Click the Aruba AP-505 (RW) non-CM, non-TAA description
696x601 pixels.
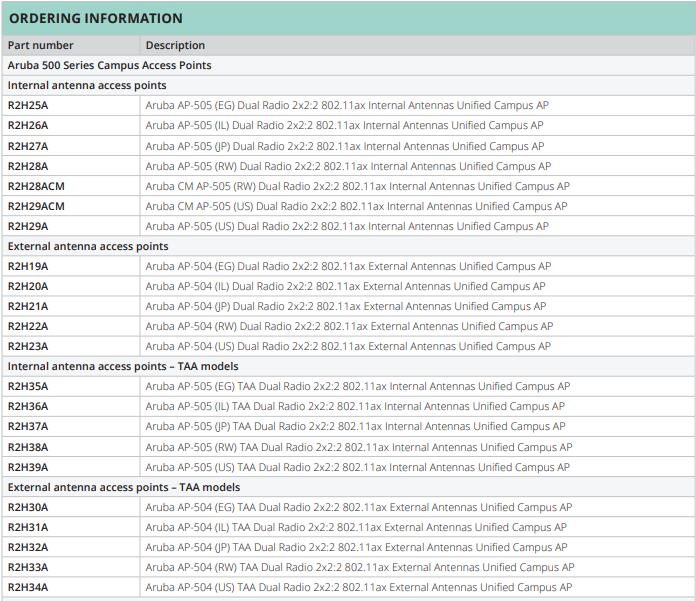(348, 166)
